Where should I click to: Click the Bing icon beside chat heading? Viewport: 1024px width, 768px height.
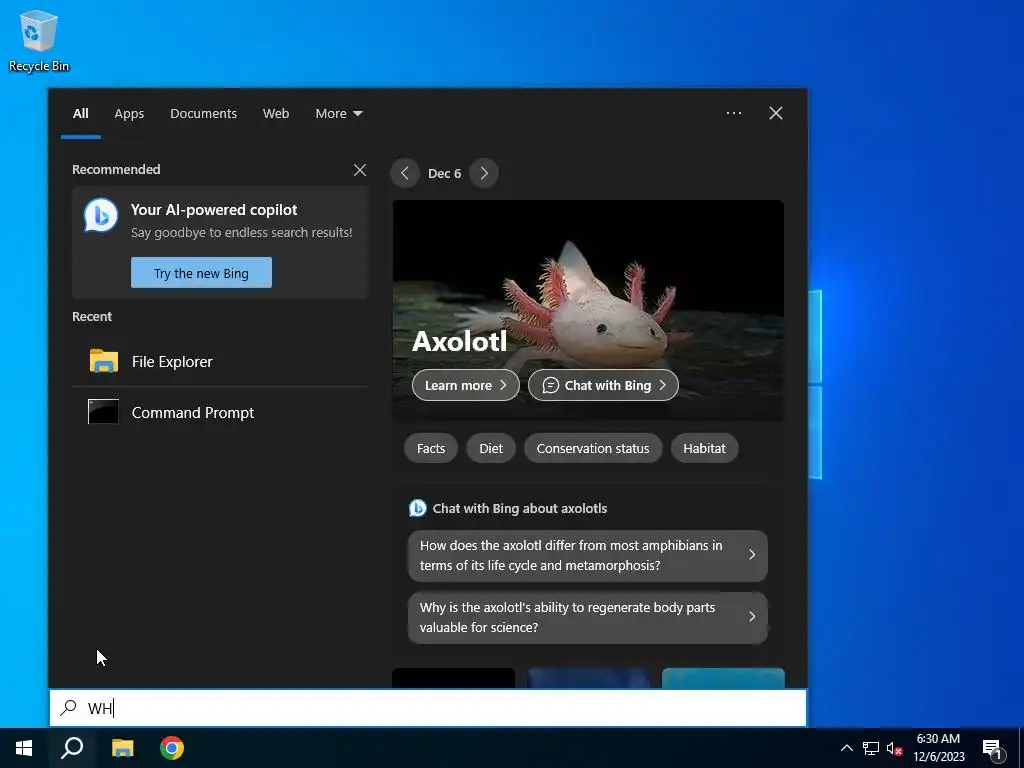417,508
